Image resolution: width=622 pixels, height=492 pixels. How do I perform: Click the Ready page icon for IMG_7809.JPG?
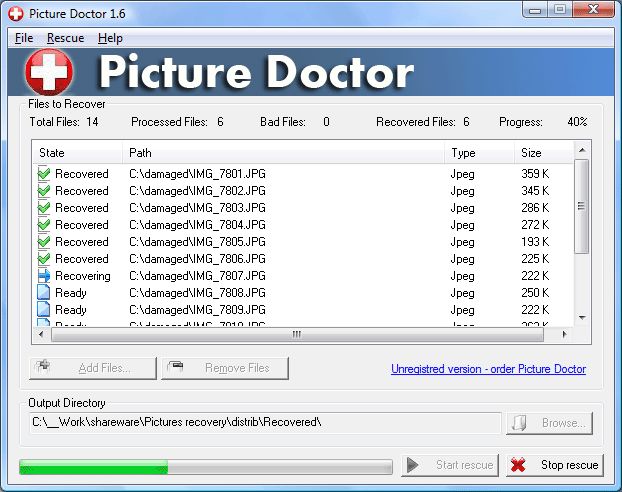click(x=44, y=310)
